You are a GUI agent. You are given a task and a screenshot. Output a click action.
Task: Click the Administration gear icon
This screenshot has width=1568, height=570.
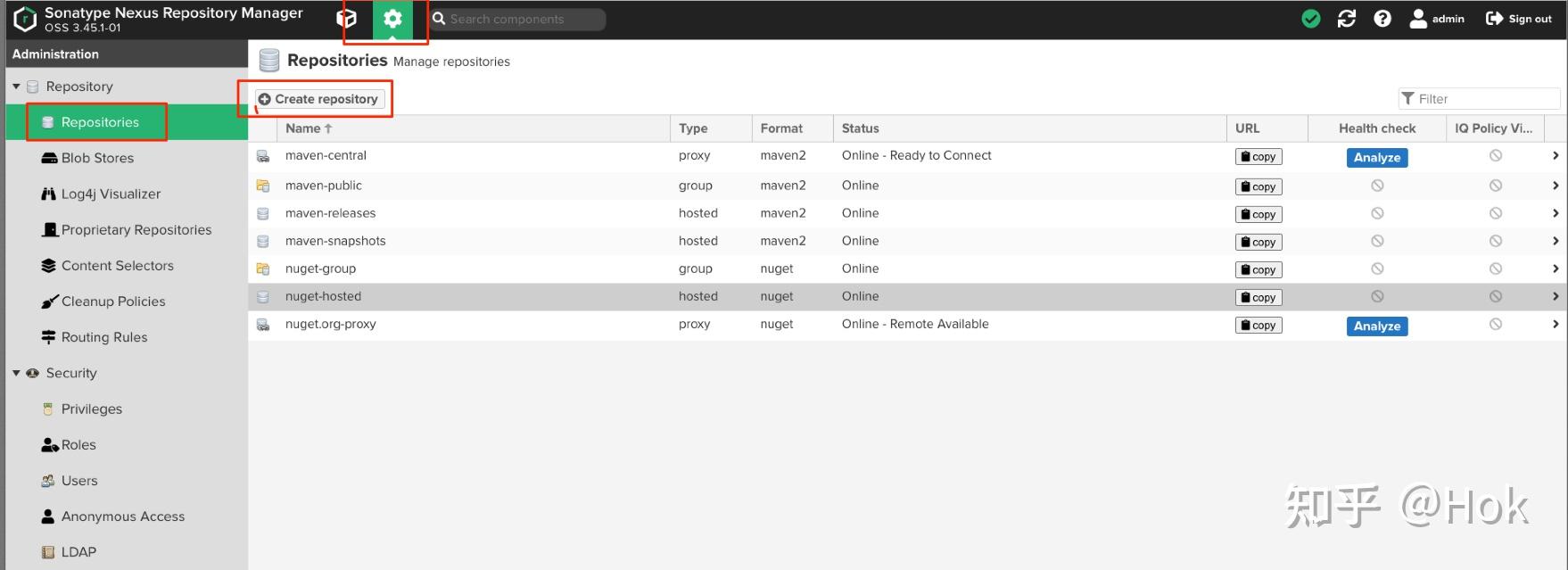coord(392,19)
